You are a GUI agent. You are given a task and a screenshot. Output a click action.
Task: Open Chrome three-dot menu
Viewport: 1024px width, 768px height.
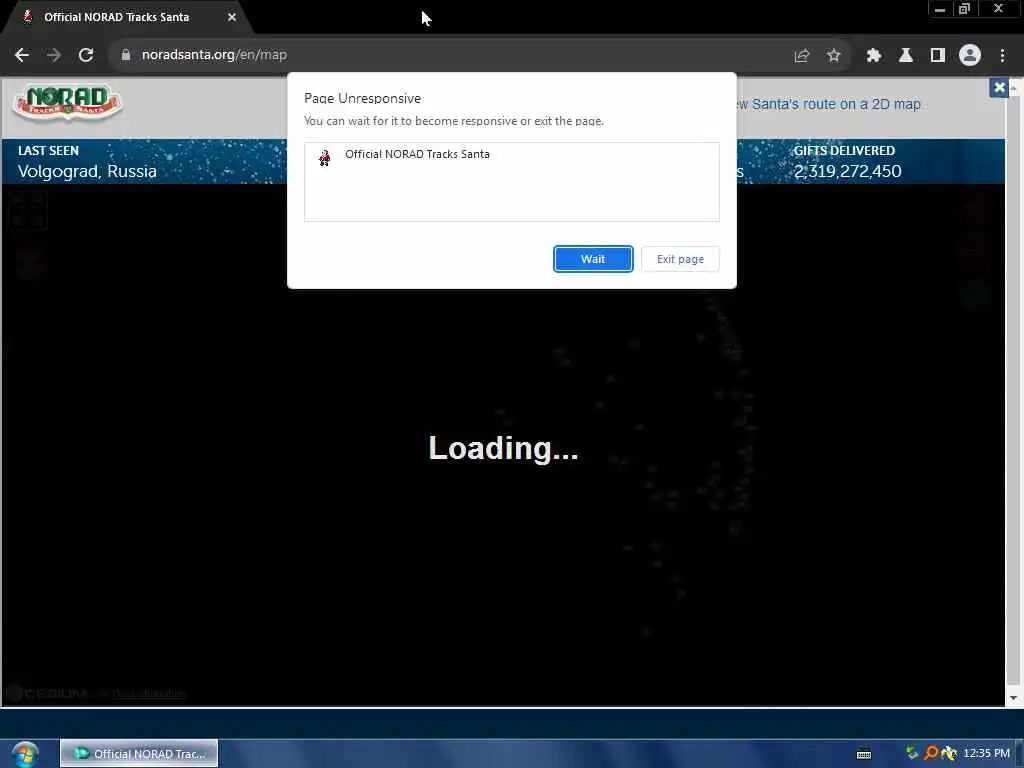click(x=1002, y=56)
